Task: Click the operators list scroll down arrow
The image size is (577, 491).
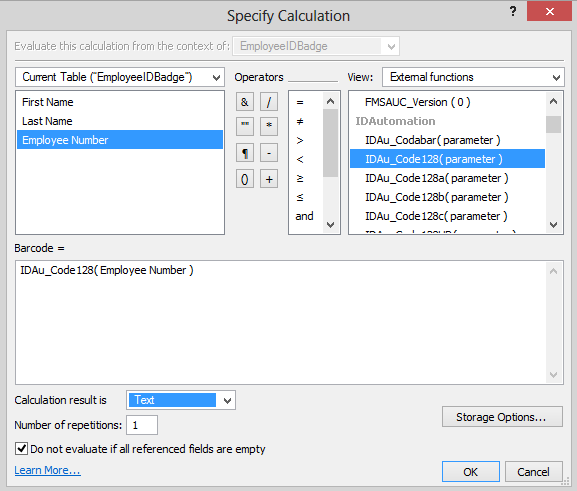Action: [x=330, y=225]
